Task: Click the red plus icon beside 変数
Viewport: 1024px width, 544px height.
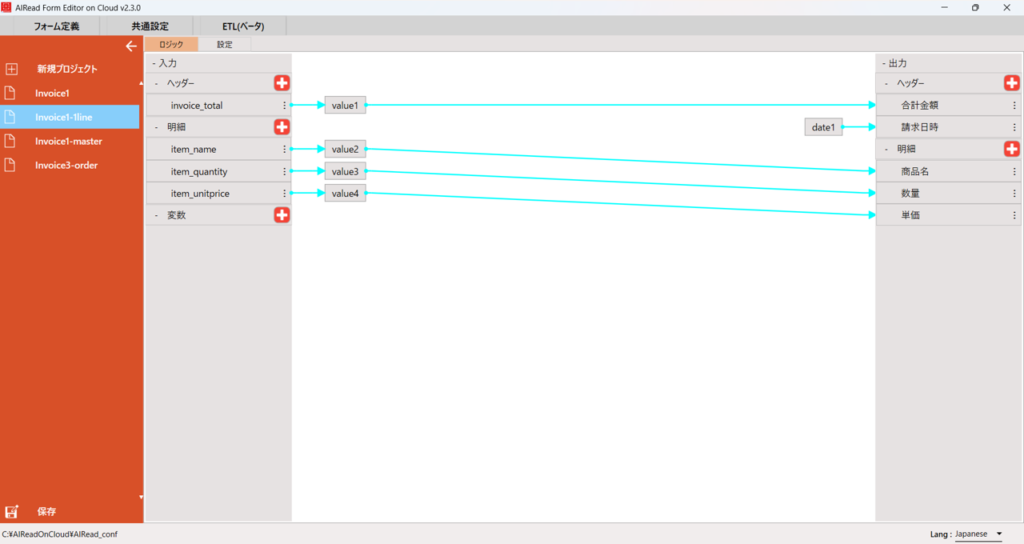Action: pos(282,215)
